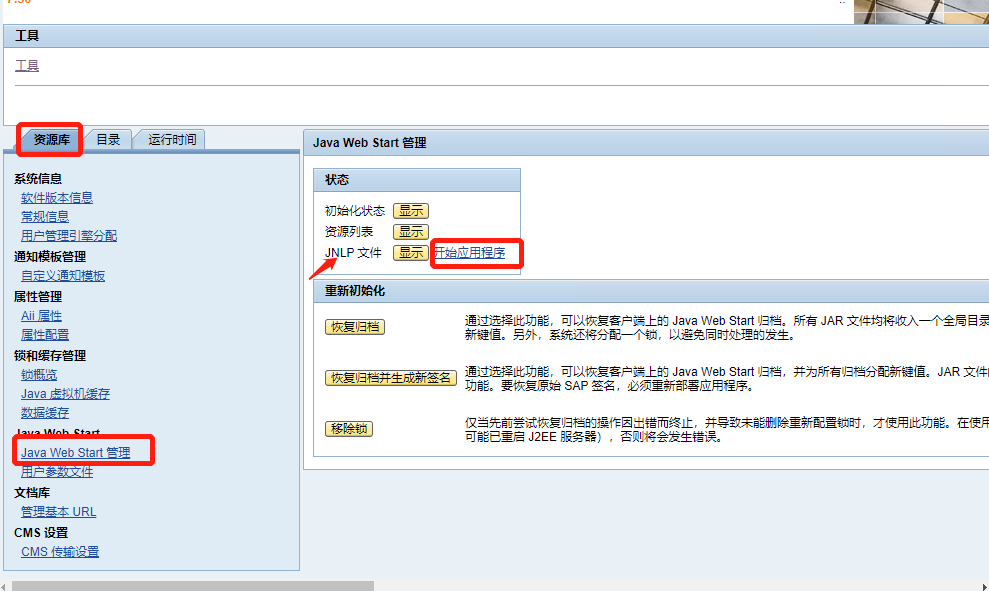The height and width of the screenshot is (591, 989).
Task: Click 显示 button for 初始化状态
Action: [x=411, y=211]
